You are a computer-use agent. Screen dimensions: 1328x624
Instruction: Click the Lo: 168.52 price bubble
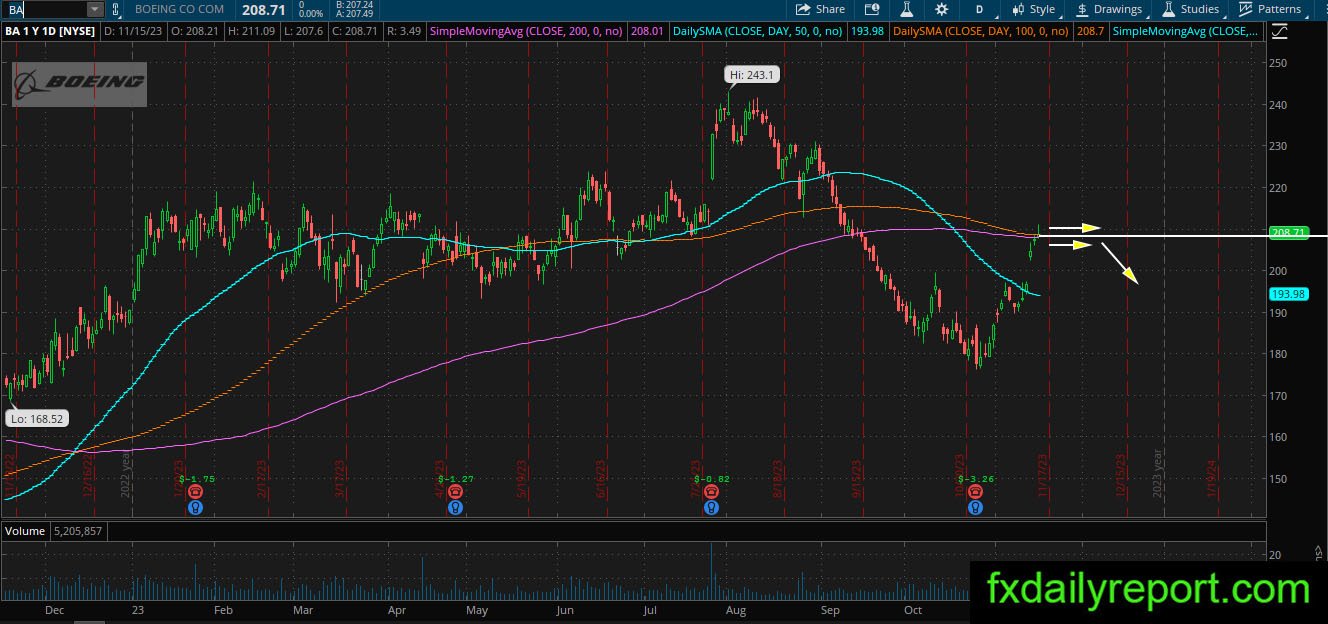[x=38, y=419]
